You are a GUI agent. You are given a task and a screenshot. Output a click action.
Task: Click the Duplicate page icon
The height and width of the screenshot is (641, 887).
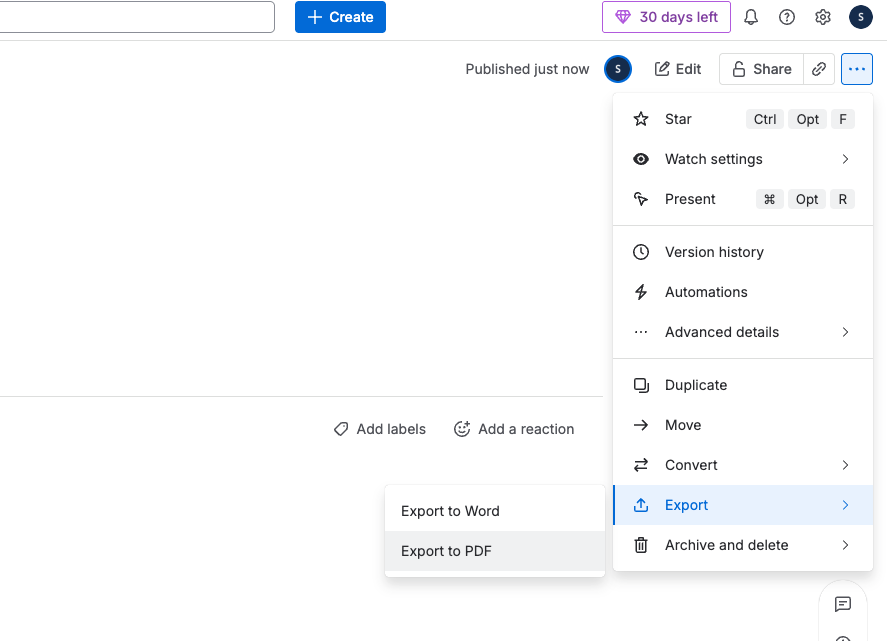click(x=640, y=385)
